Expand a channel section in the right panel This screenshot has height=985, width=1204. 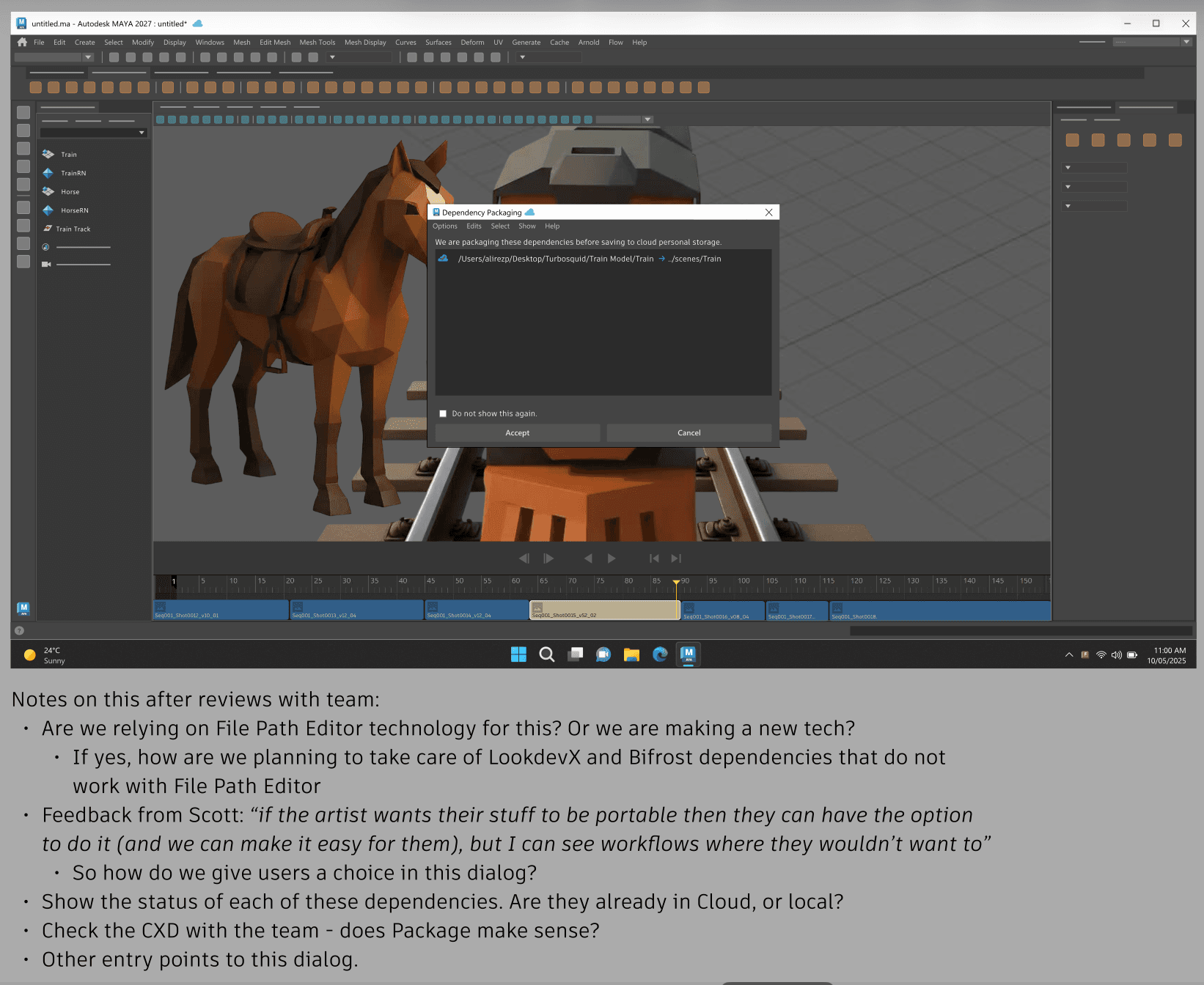pyautogui.click(x=1068, y=167)
